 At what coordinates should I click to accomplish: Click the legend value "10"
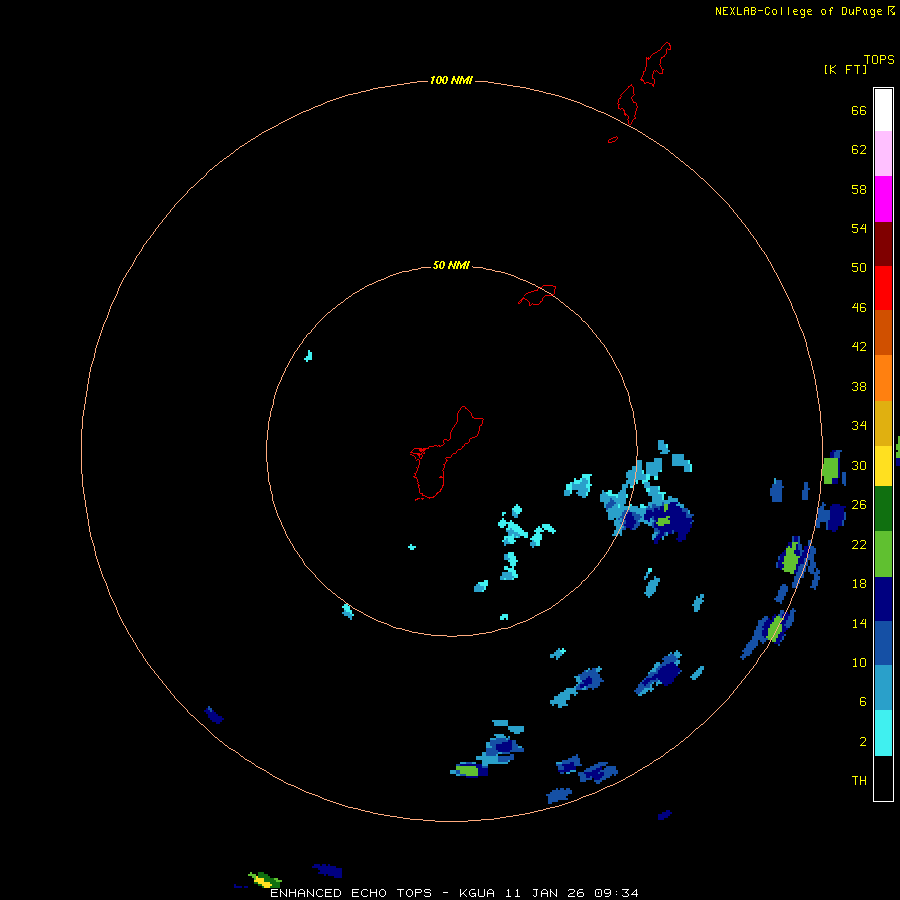(x=859, y=663)
